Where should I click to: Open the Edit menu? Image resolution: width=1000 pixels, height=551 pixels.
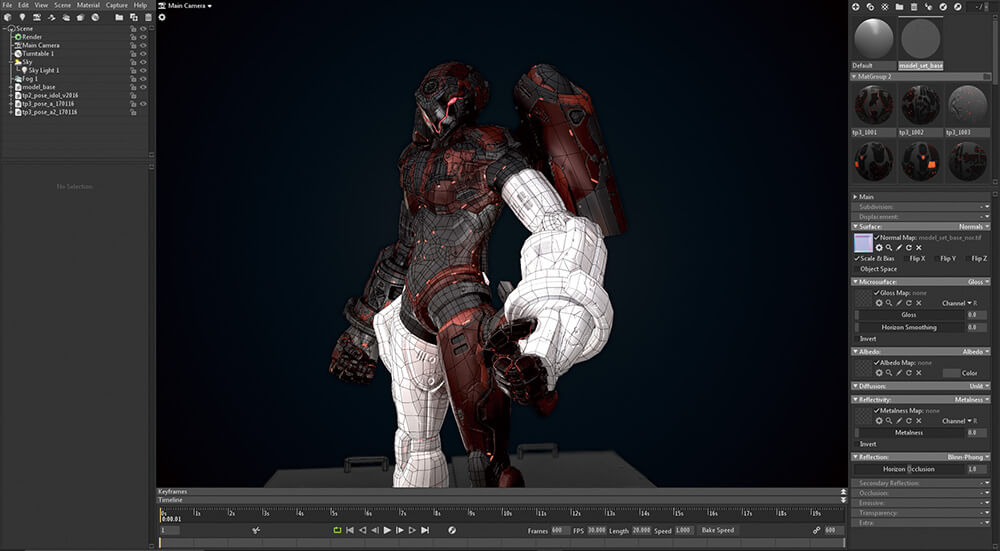(23, 5)
